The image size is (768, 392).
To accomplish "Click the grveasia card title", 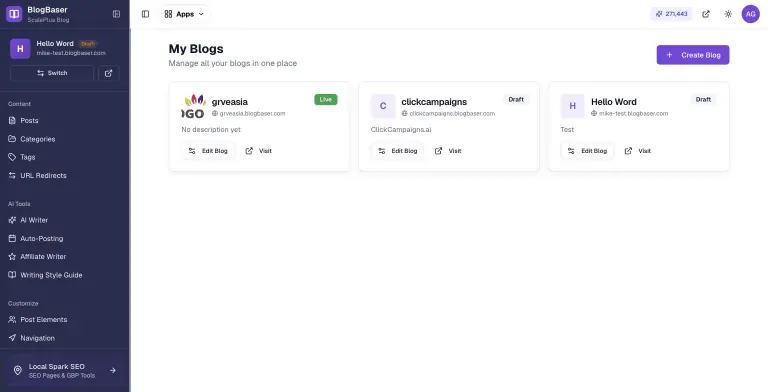I will point(230,102).
